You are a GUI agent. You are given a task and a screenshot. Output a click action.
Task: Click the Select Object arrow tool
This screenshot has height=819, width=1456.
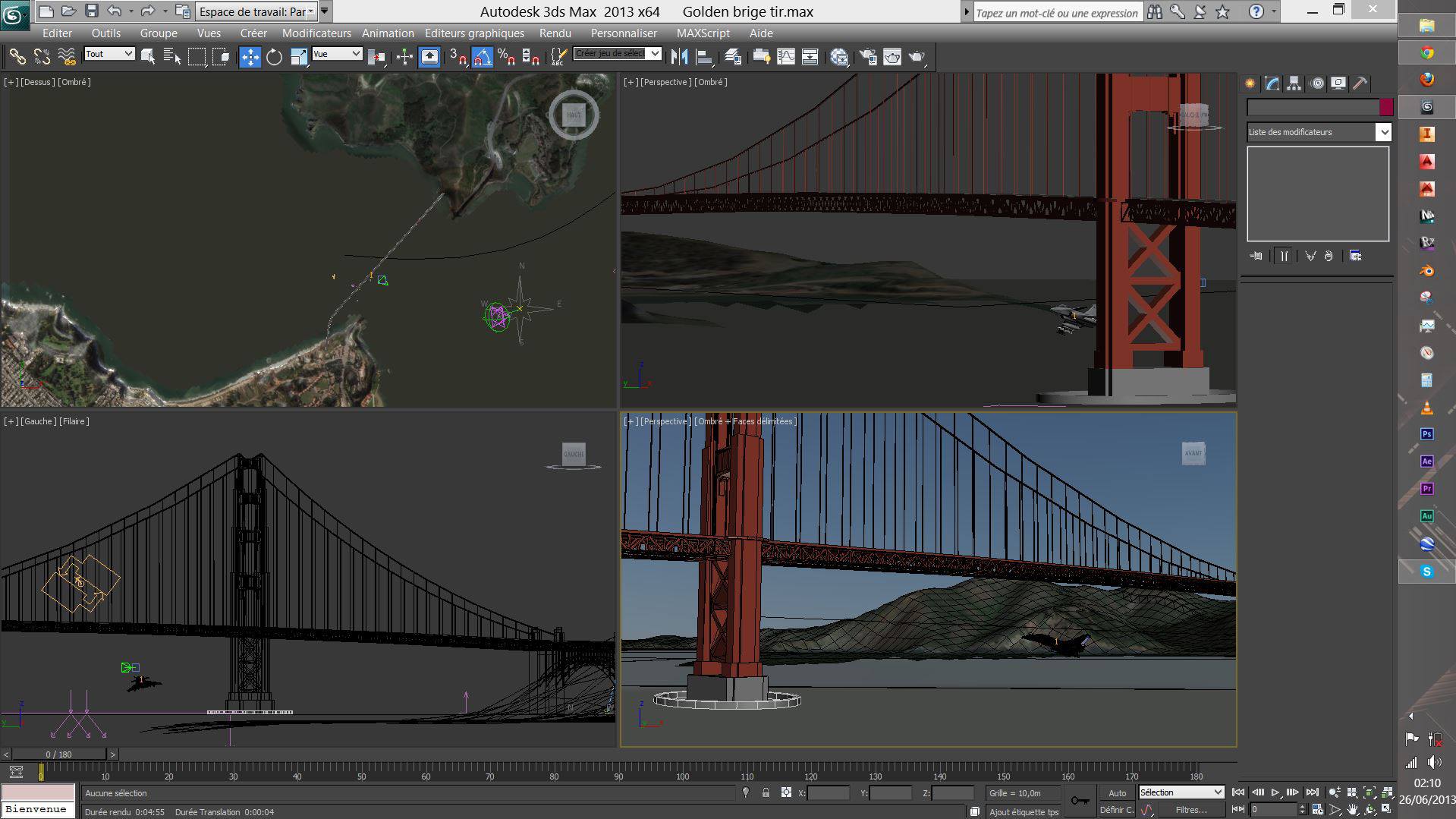(x=147, y=57)
